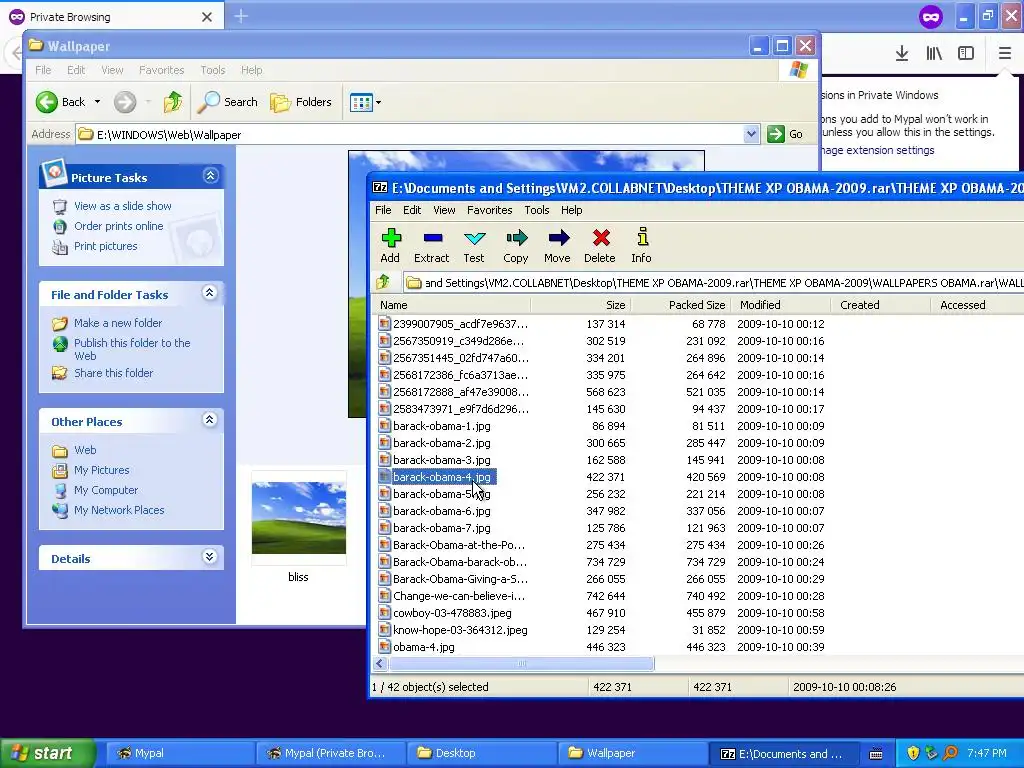Screen dimensions: 1024x768
Task: Open Favorites menu in 7-Zip
Action: coord(490,210)
